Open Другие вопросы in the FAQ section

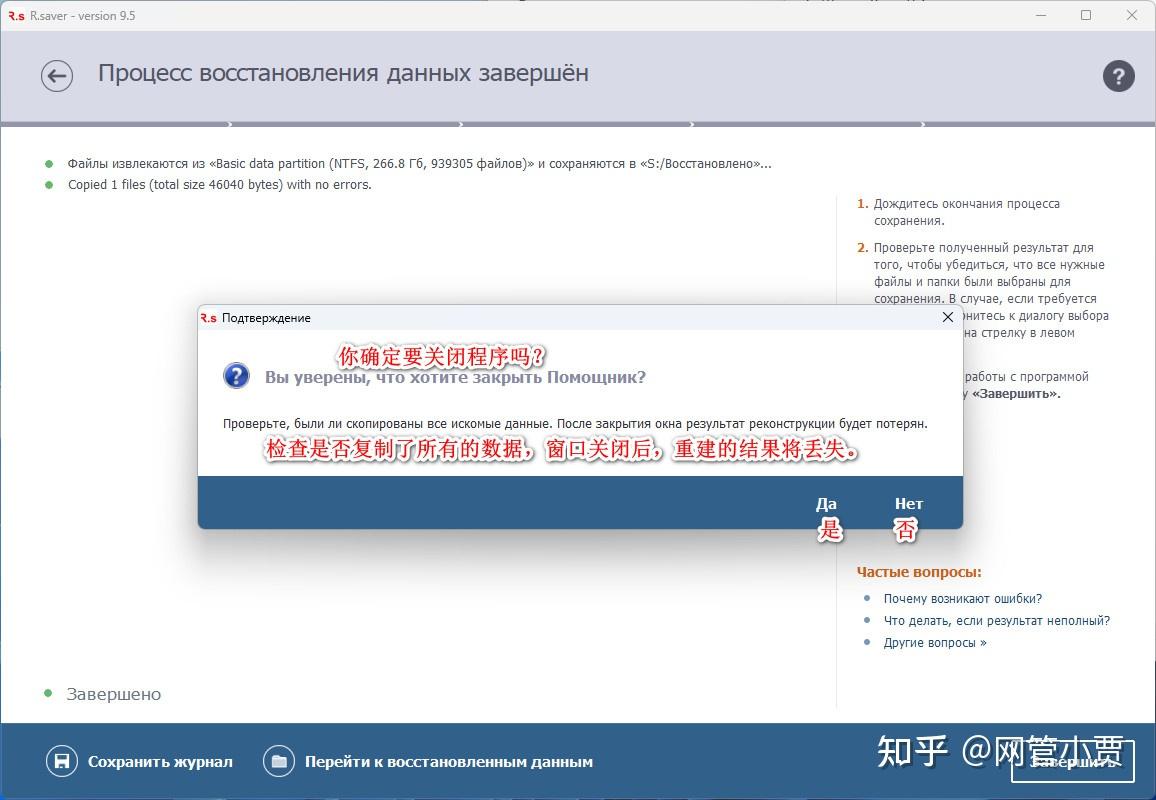pyautogui.click(x=936, y=642)
